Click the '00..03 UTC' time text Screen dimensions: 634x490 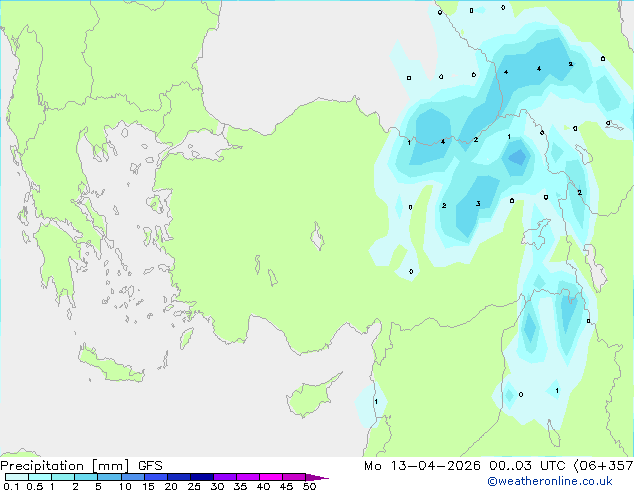528,466
